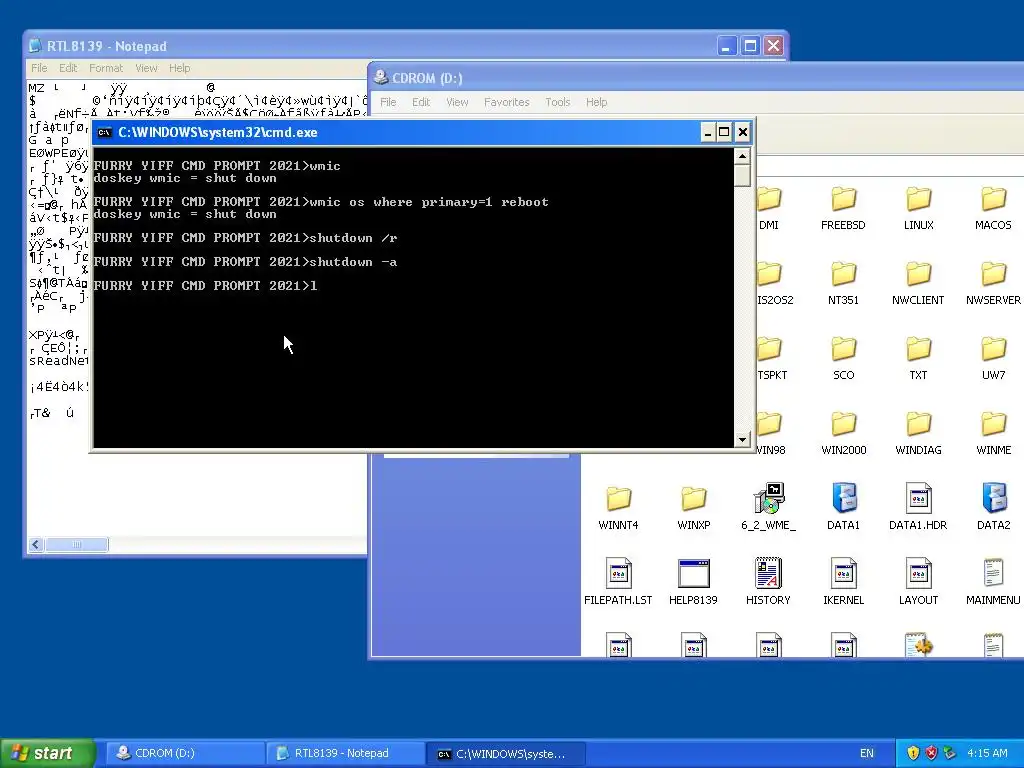1024x768 pixels.
Task: Open File menu in CDROM window
Action: click(x=388, y=102)
